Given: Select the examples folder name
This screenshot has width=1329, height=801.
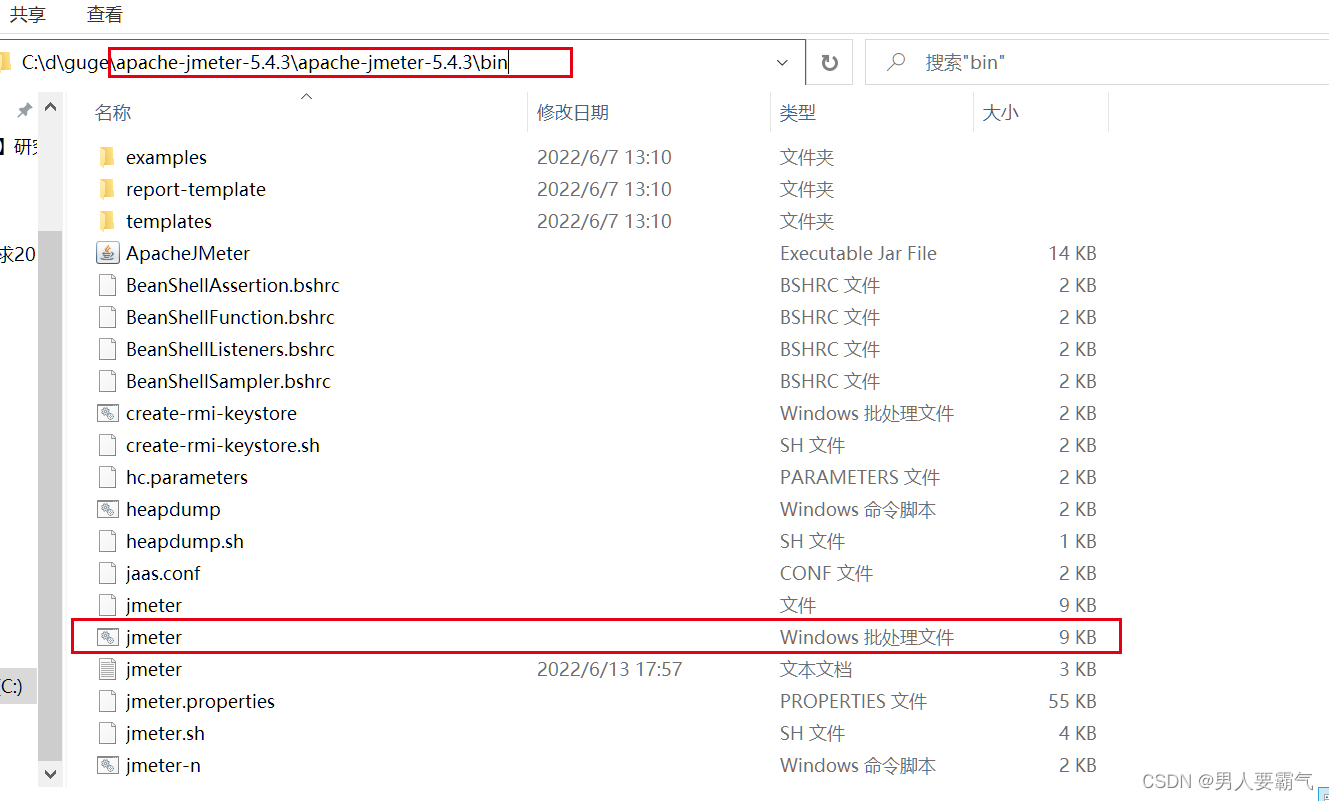Looking at the screenshot, I should [x=166, y=157].
